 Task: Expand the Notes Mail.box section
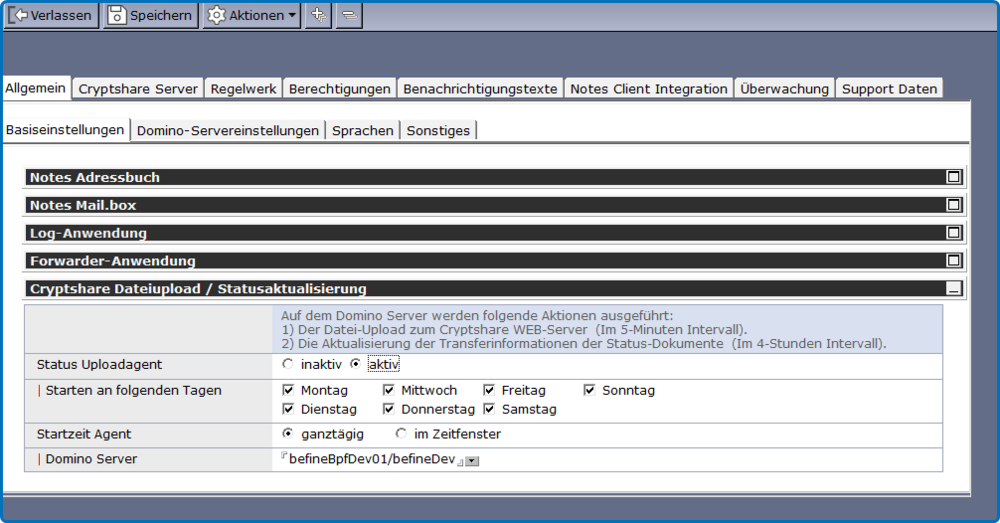click(x=954, y=205)
